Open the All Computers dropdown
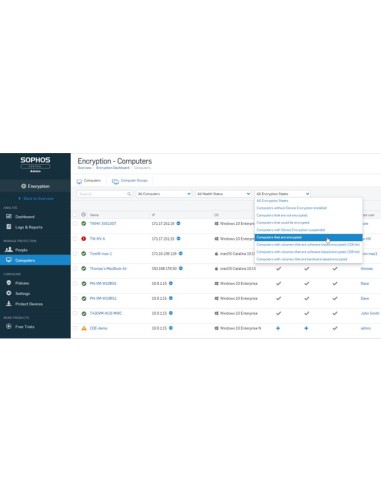The height and width of the screenshot is (492, 381). 164,194
